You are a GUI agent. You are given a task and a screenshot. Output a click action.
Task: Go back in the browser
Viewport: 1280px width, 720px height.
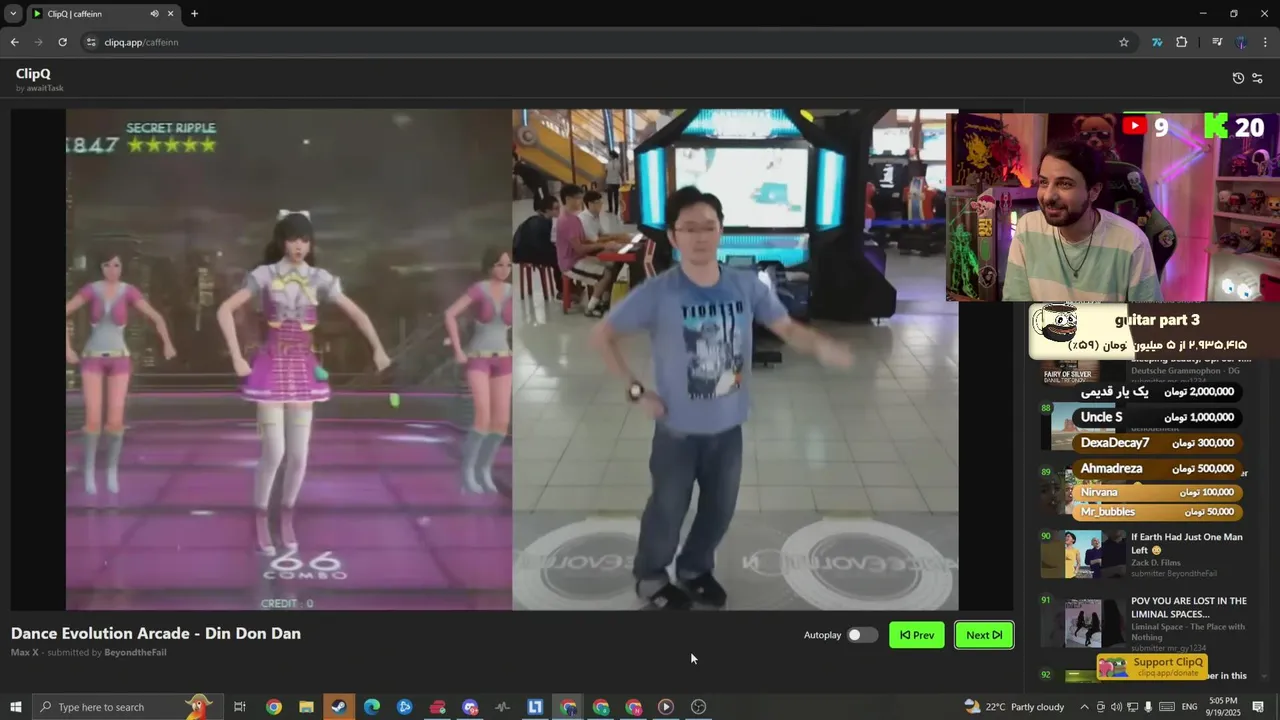pos(14,42)
